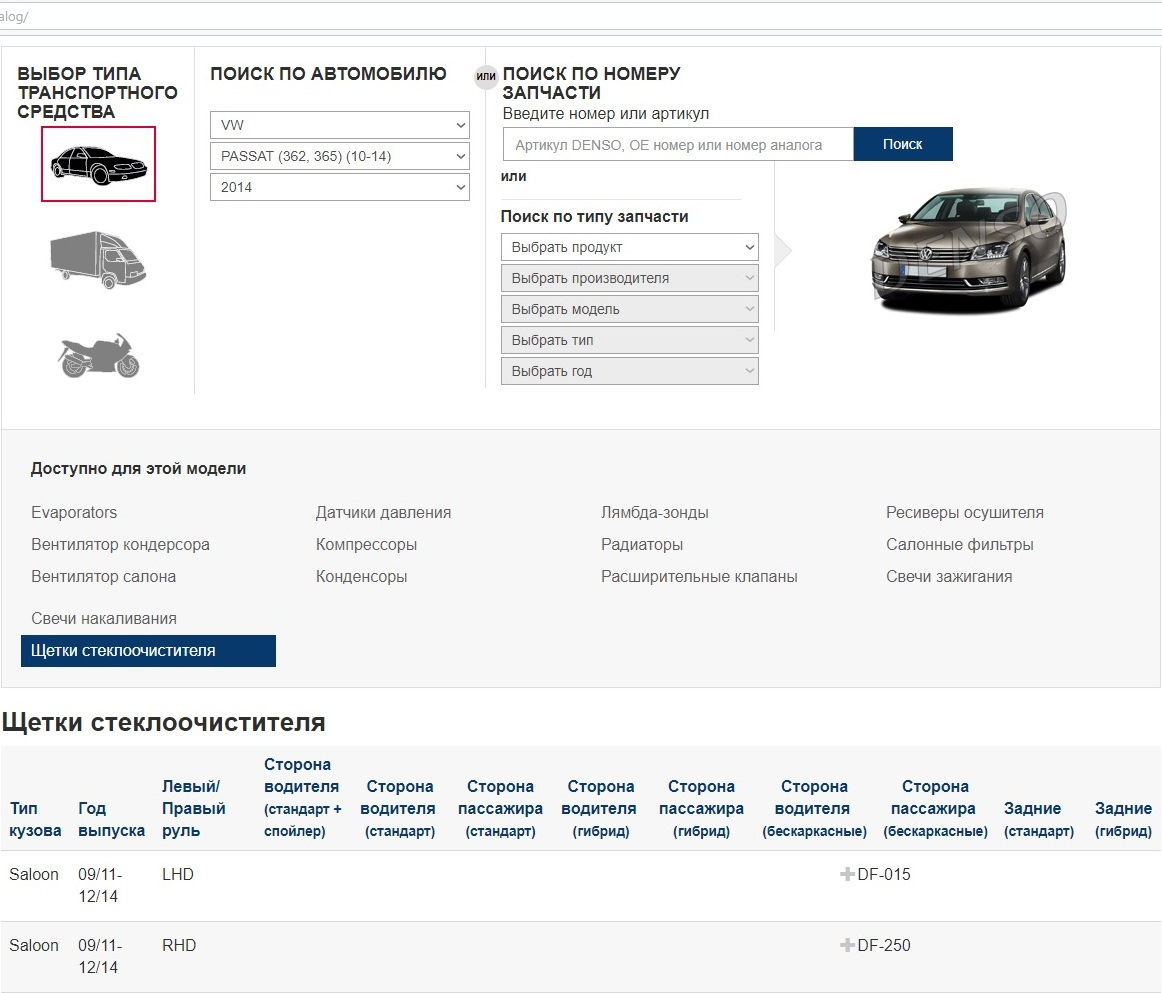Open 'Радиаторы' category
The image size is (1162, 993).
[642, 545]
